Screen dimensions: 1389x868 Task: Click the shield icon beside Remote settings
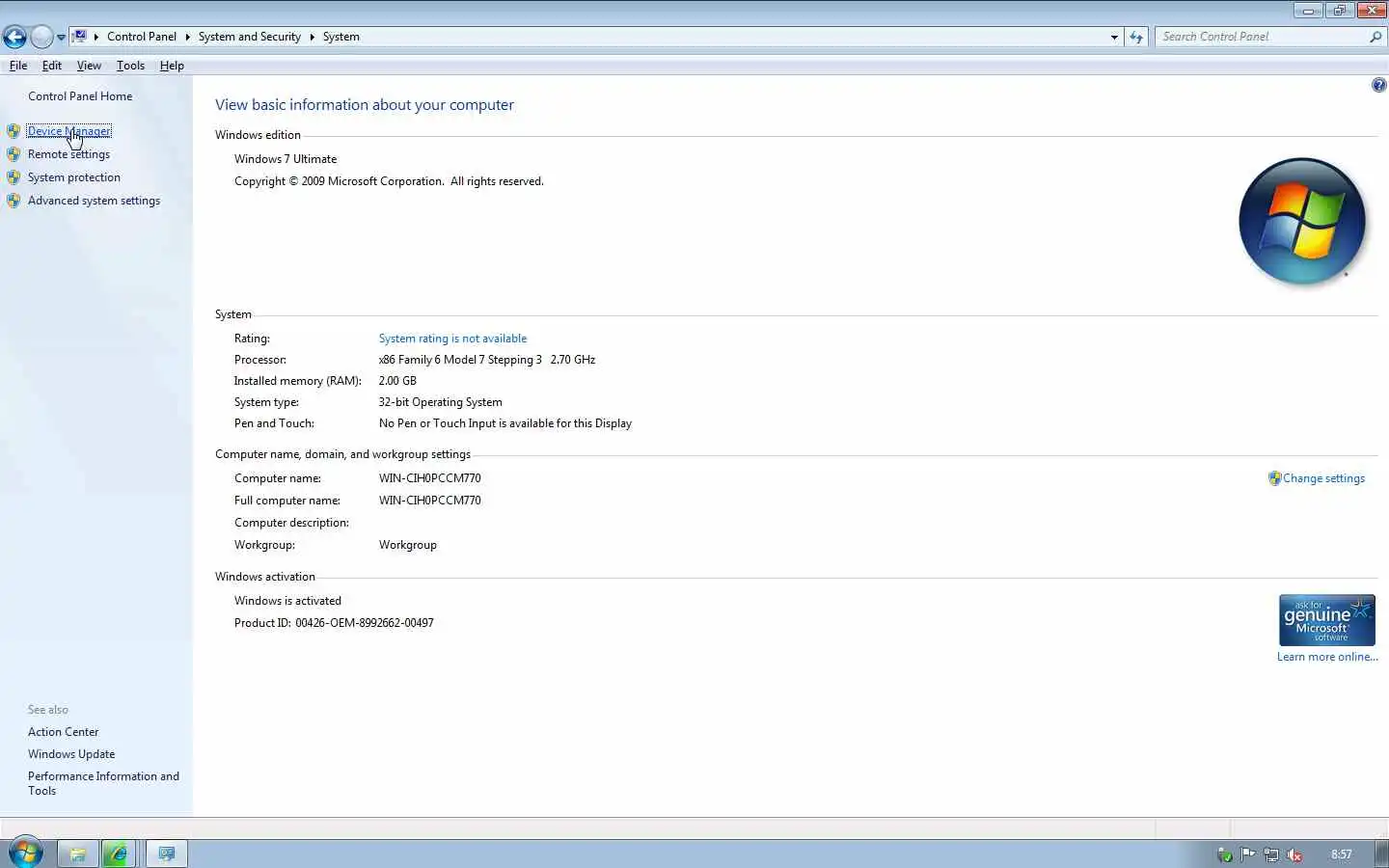pos(14,154)
